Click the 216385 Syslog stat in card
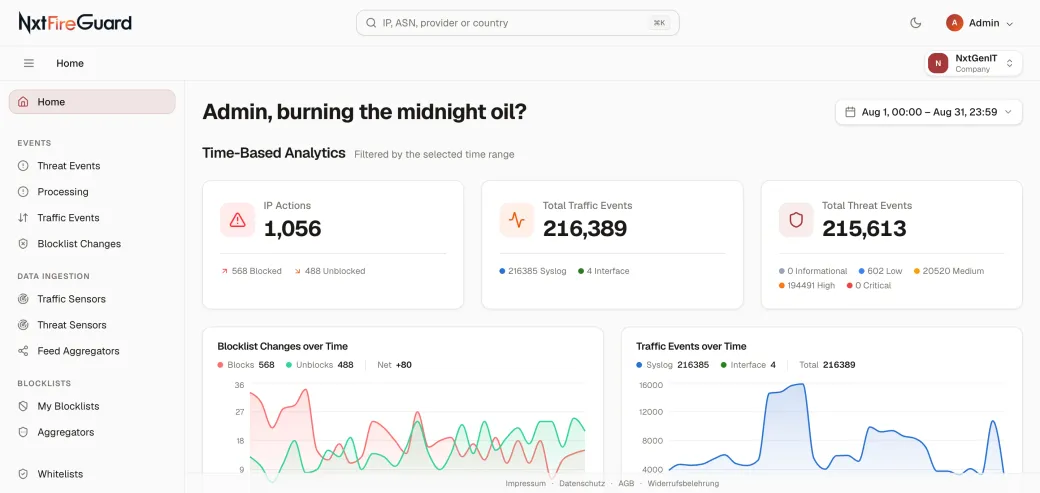Screen dimensions: 1040x493 [x=533, y=271]
